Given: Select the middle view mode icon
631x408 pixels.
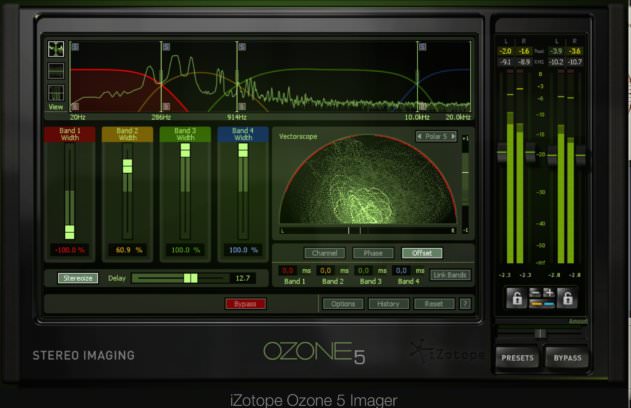Looking at the screenshot, I should point(56,71).
